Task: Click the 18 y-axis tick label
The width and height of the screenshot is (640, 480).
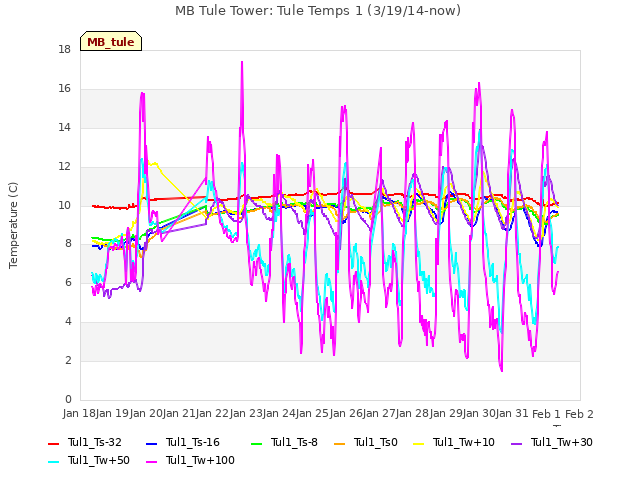Action: (x=64, y=49)
